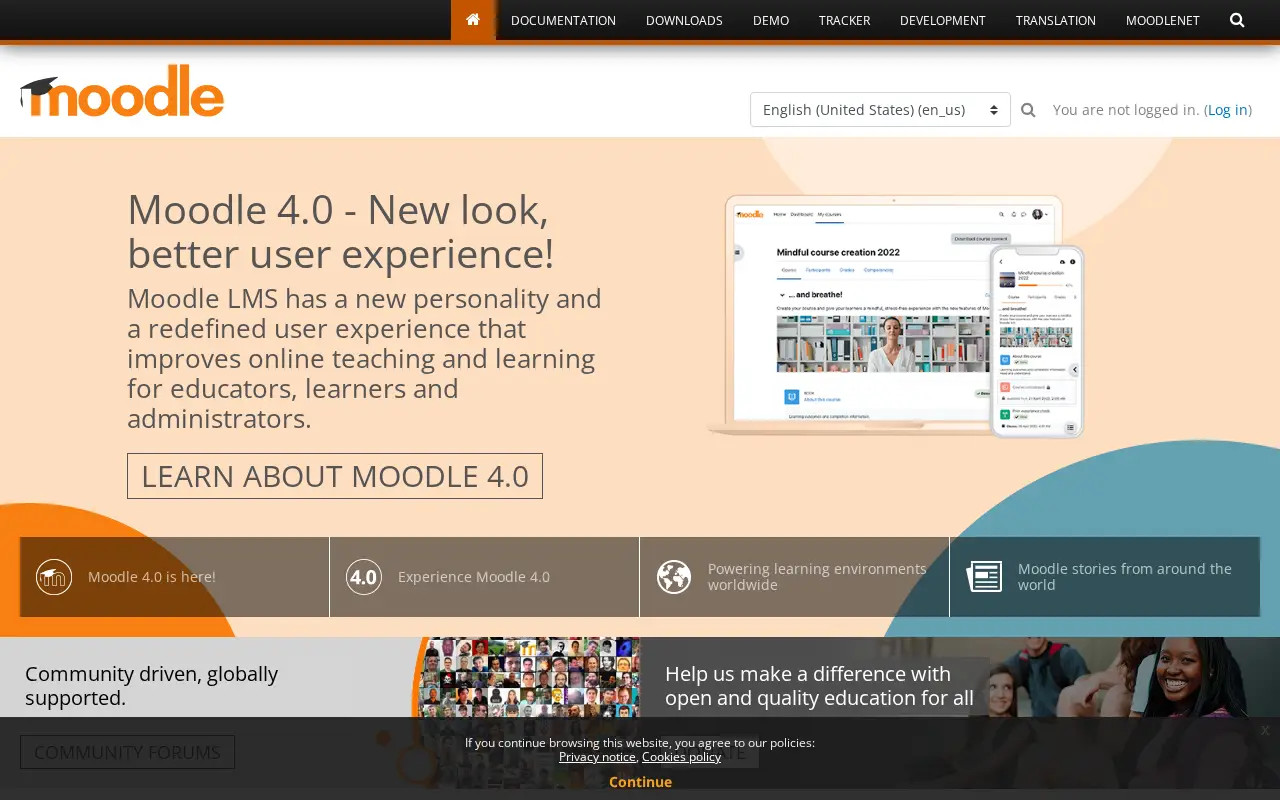Click the 4.0 circle icon

pyautogui.click(x=364, y=577)
